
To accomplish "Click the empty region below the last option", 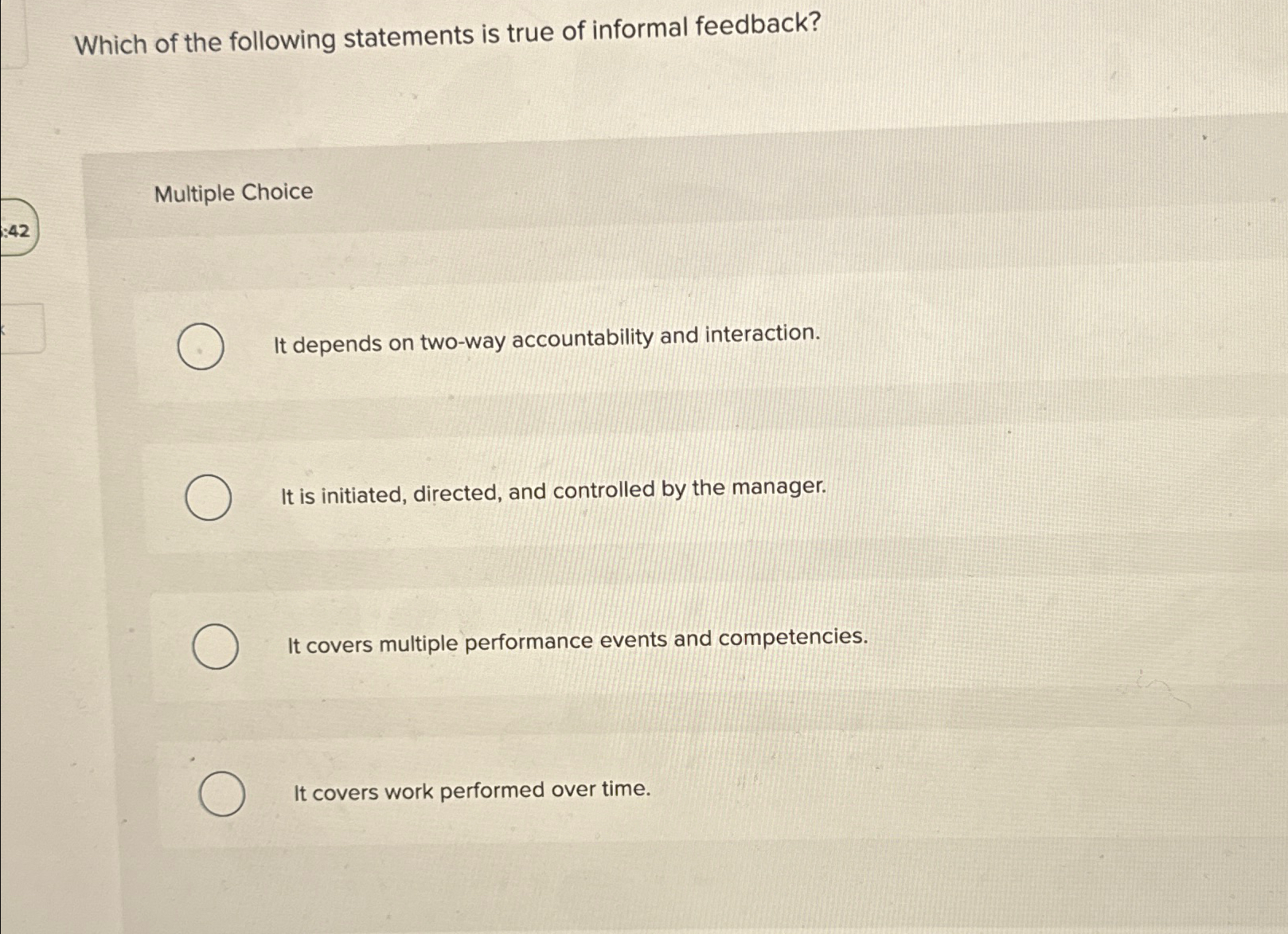I will tap(637, 892).
